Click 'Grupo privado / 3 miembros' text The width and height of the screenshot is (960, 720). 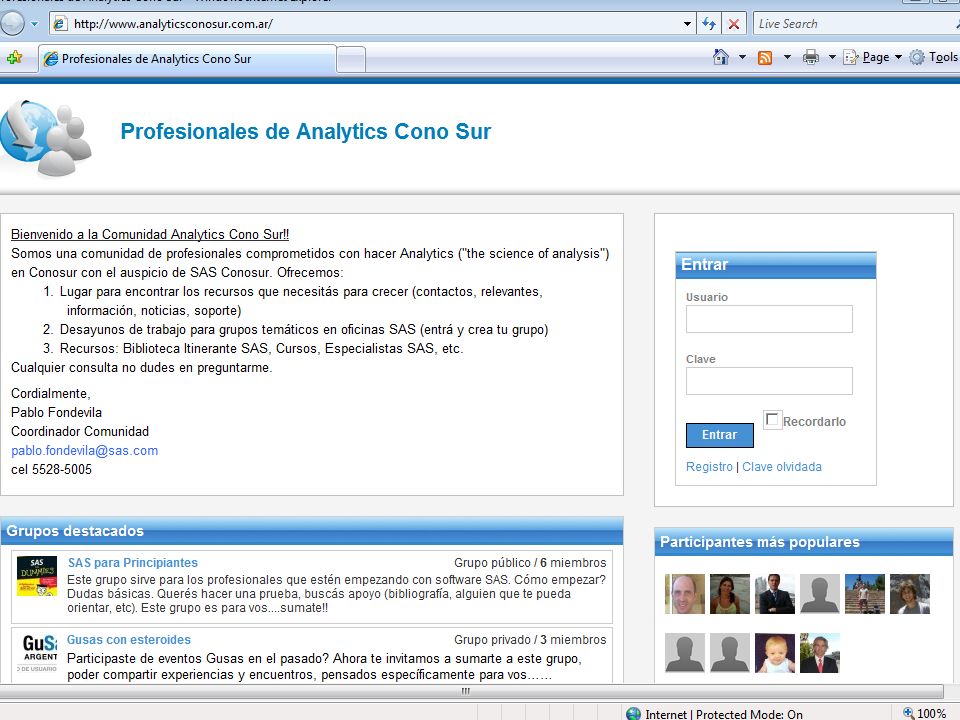530,640
